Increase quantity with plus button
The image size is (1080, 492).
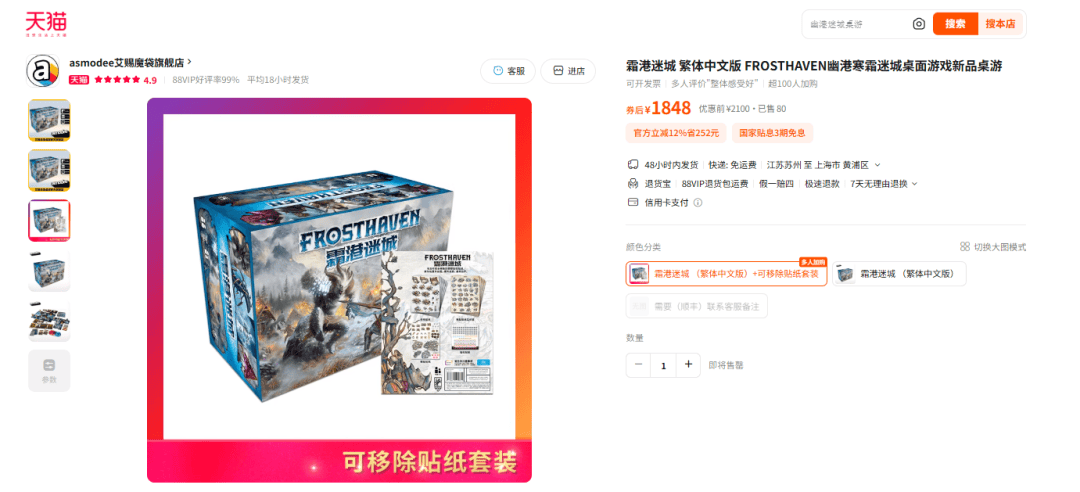coord(688,365)
